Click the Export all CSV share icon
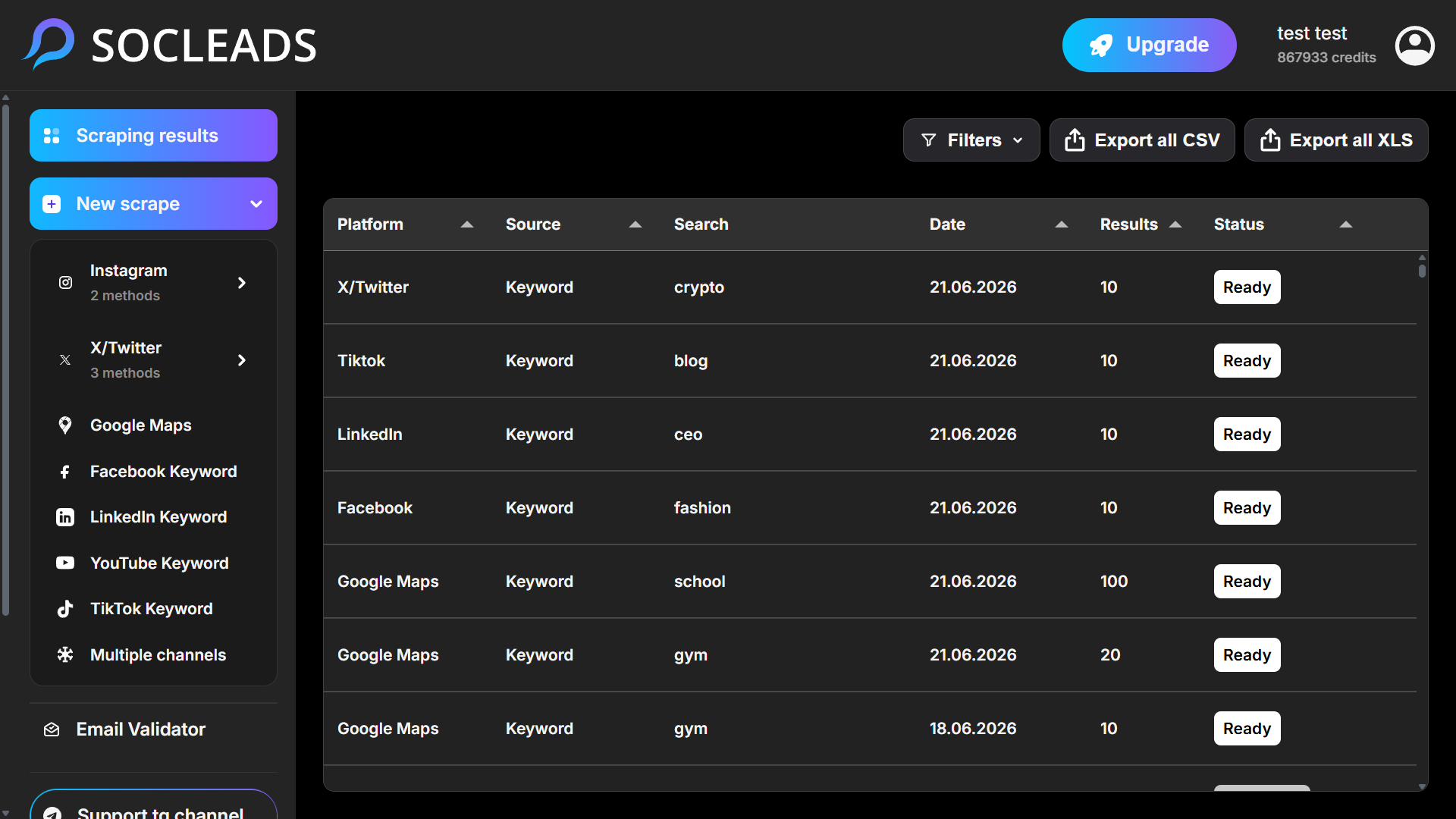Image resolution: width=1456 pixels, height=819 pixels. tap(1075, 140)
